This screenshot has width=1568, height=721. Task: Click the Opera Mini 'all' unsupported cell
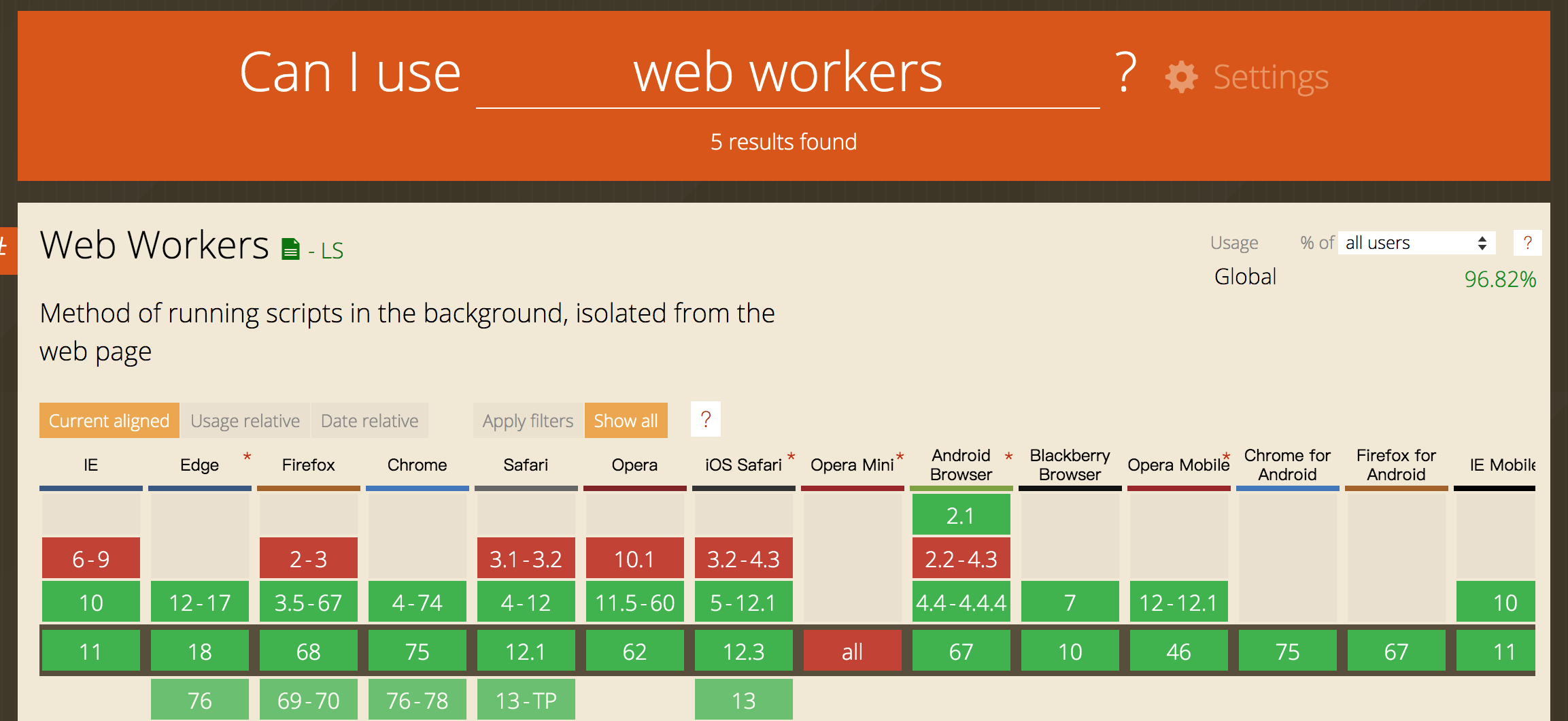853,651
